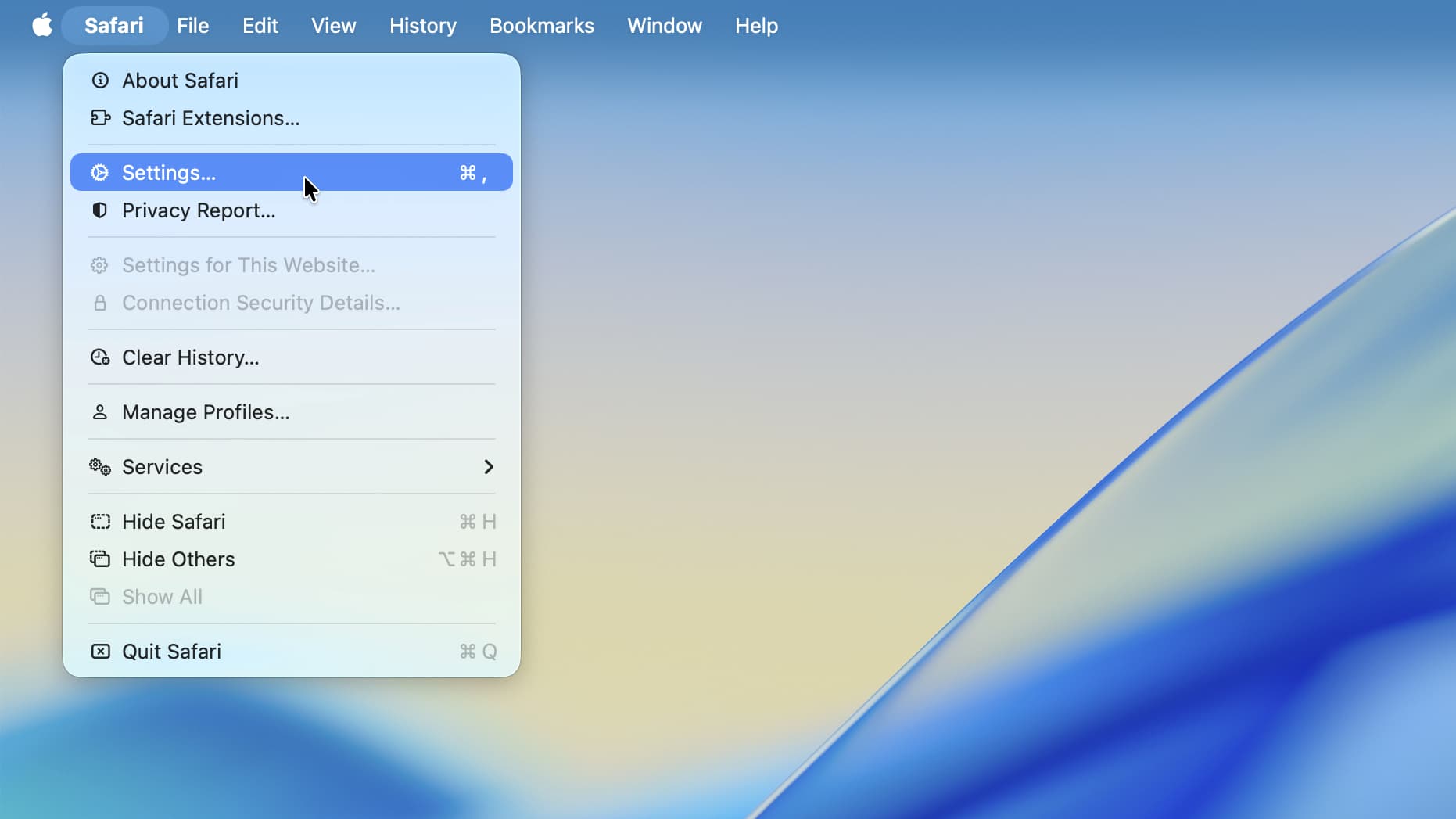This screenshot has width=1456, height=819.
Task: Choose About Safari from the menu
Action: (x=292, y=81)
